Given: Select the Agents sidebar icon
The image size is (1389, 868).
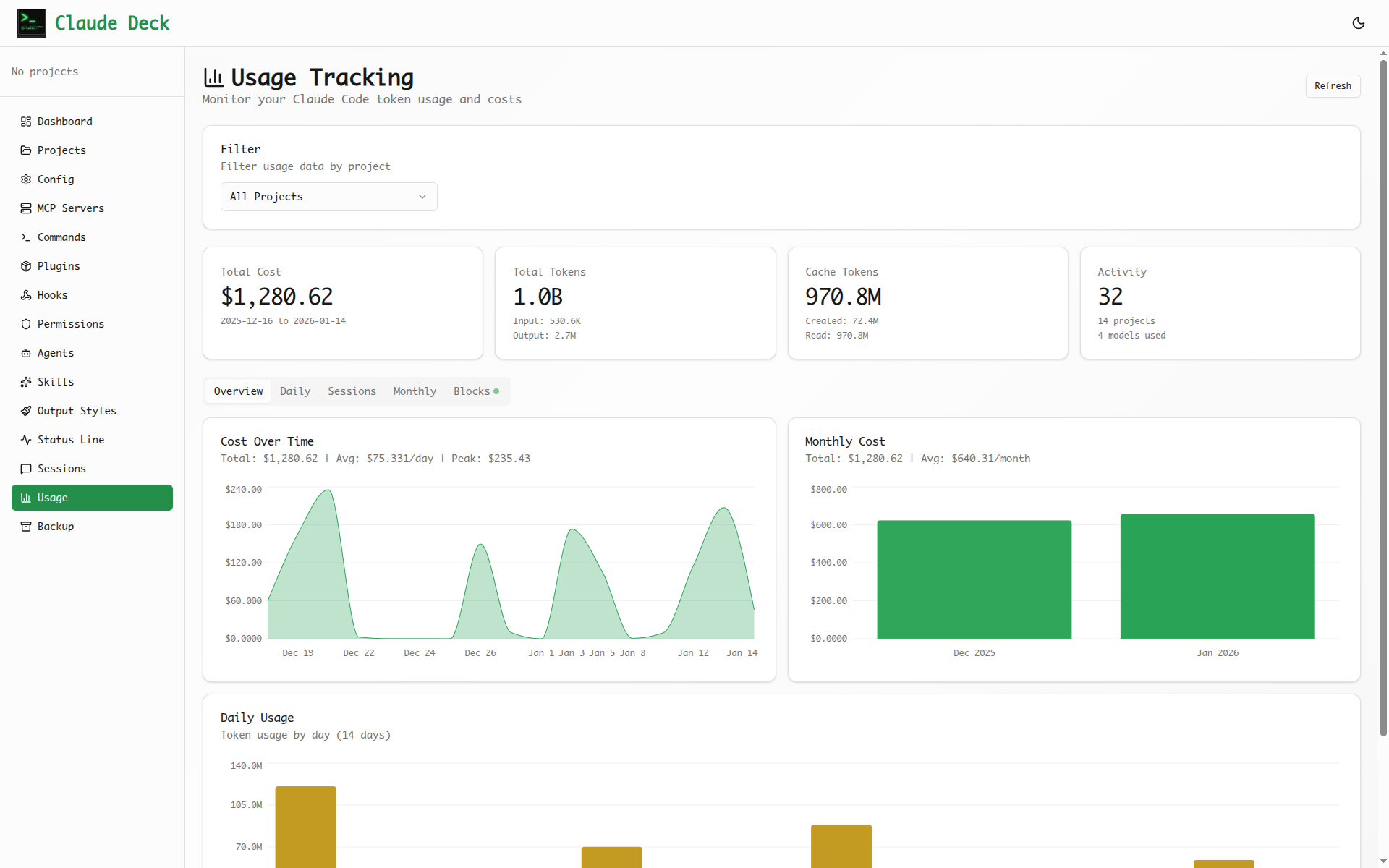Looking at the screenshot, I should click(x=25, y=352).
